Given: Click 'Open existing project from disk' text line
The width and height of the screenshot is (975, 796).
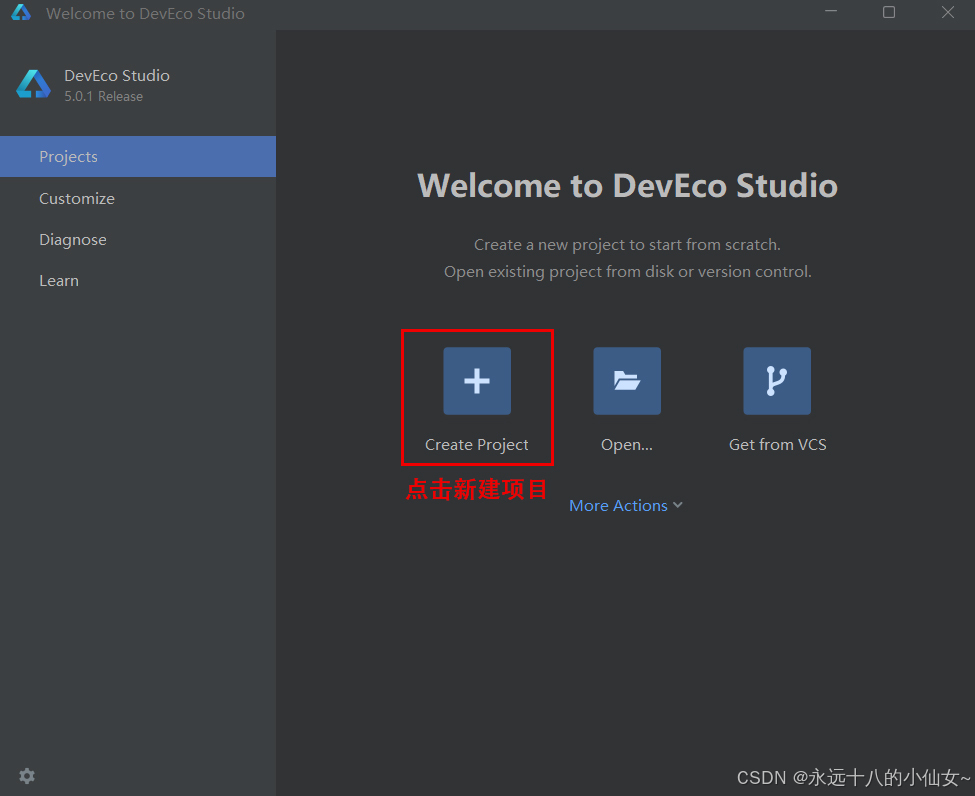Looking at the screenshot, I should (627, 272).
